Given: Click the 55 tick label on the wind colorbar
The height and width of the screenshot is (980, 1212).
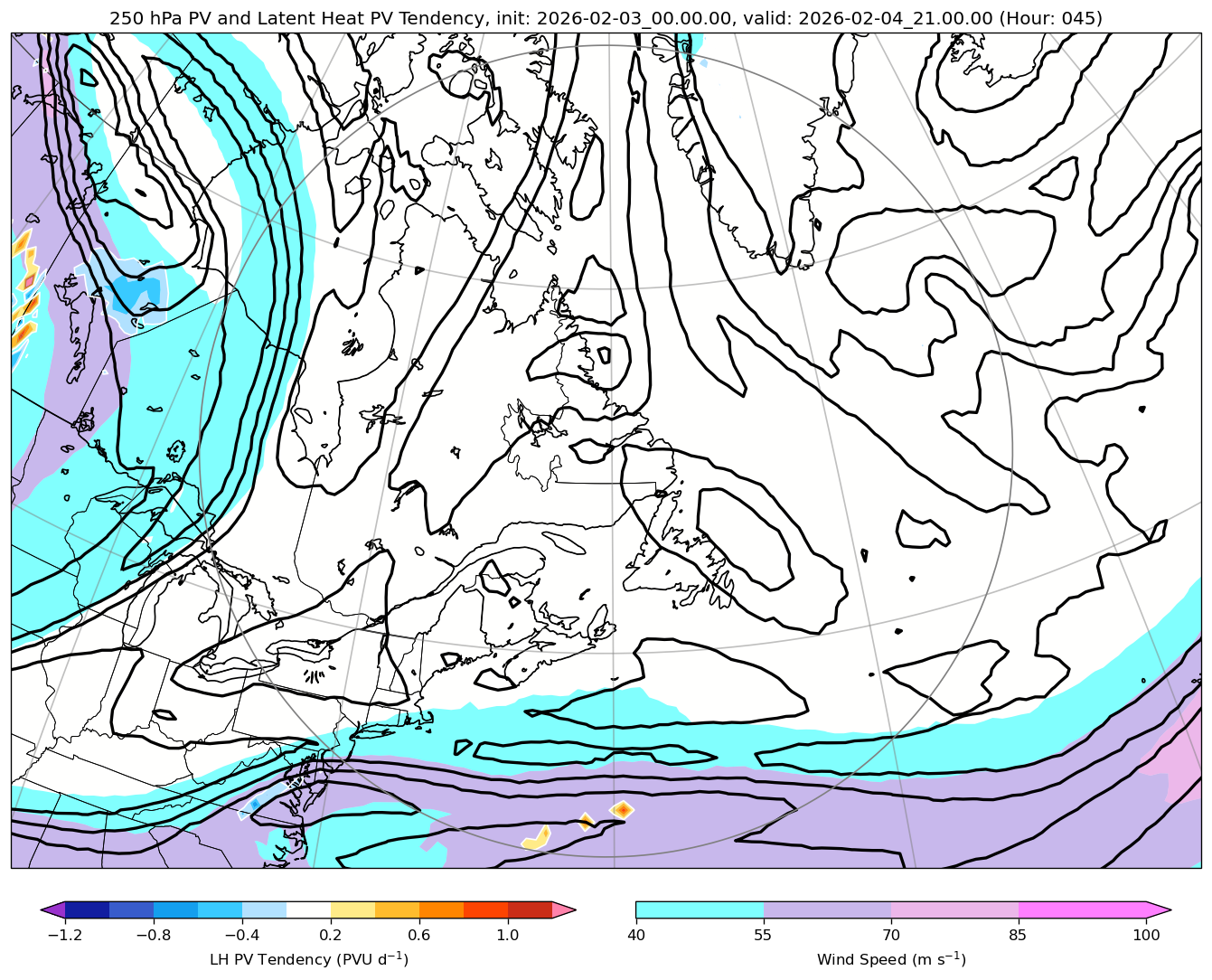Looking at the screenshot, I should click(764, 935).
